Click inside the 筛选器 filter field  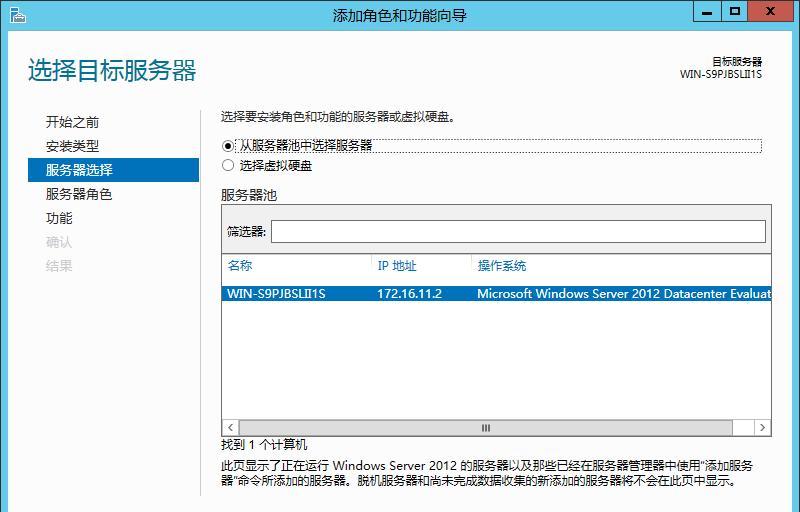(518, 232)
